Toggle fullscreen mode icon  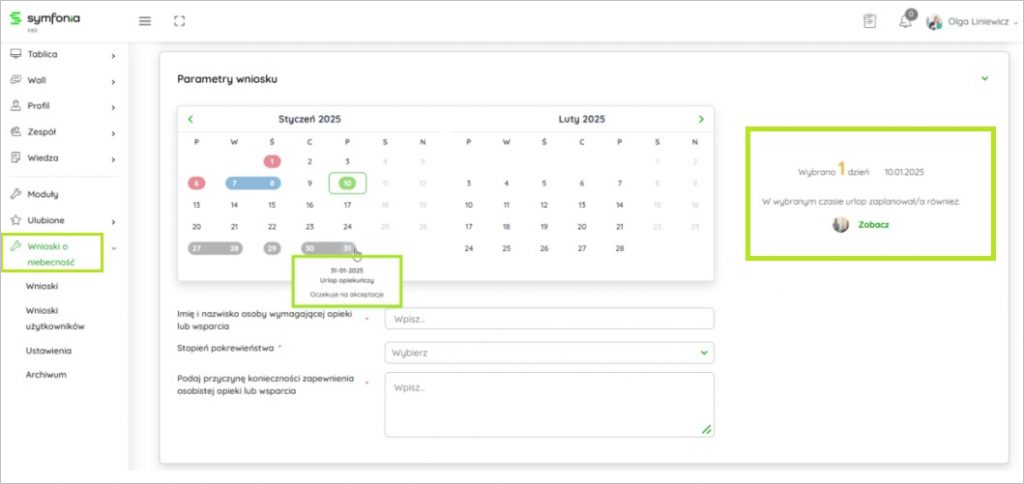point(179,21)
